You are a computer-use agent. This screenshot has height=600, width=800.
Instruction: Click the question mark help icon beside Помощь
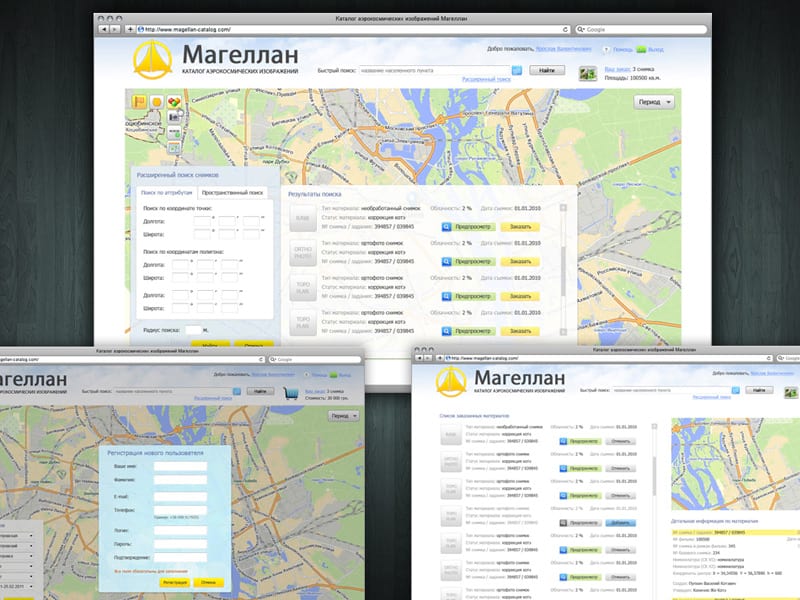point(606,49)
